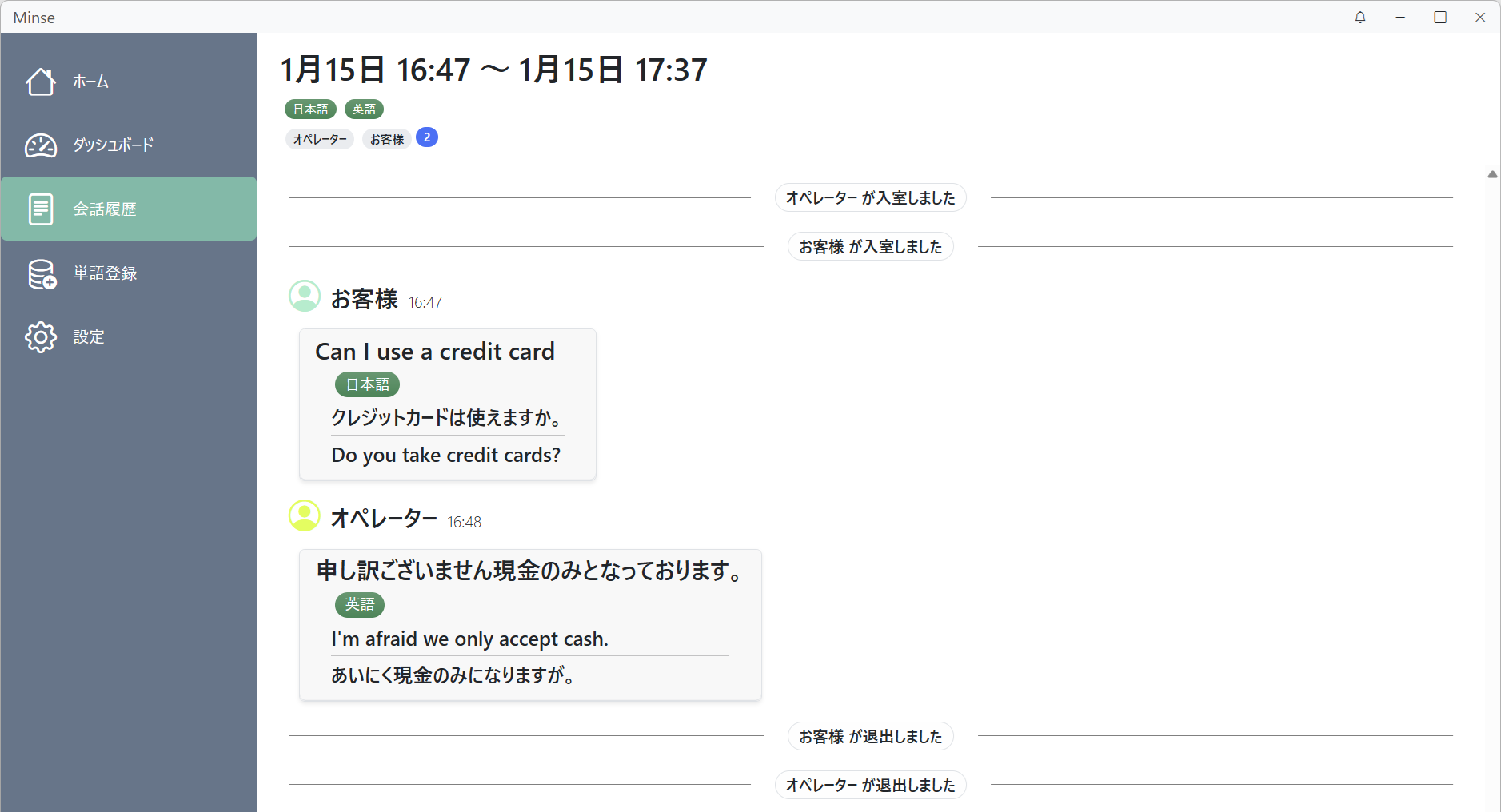Screen dimensions: 1501x812
Task: Open the ホーム menu item
Action: coord(90,82)
